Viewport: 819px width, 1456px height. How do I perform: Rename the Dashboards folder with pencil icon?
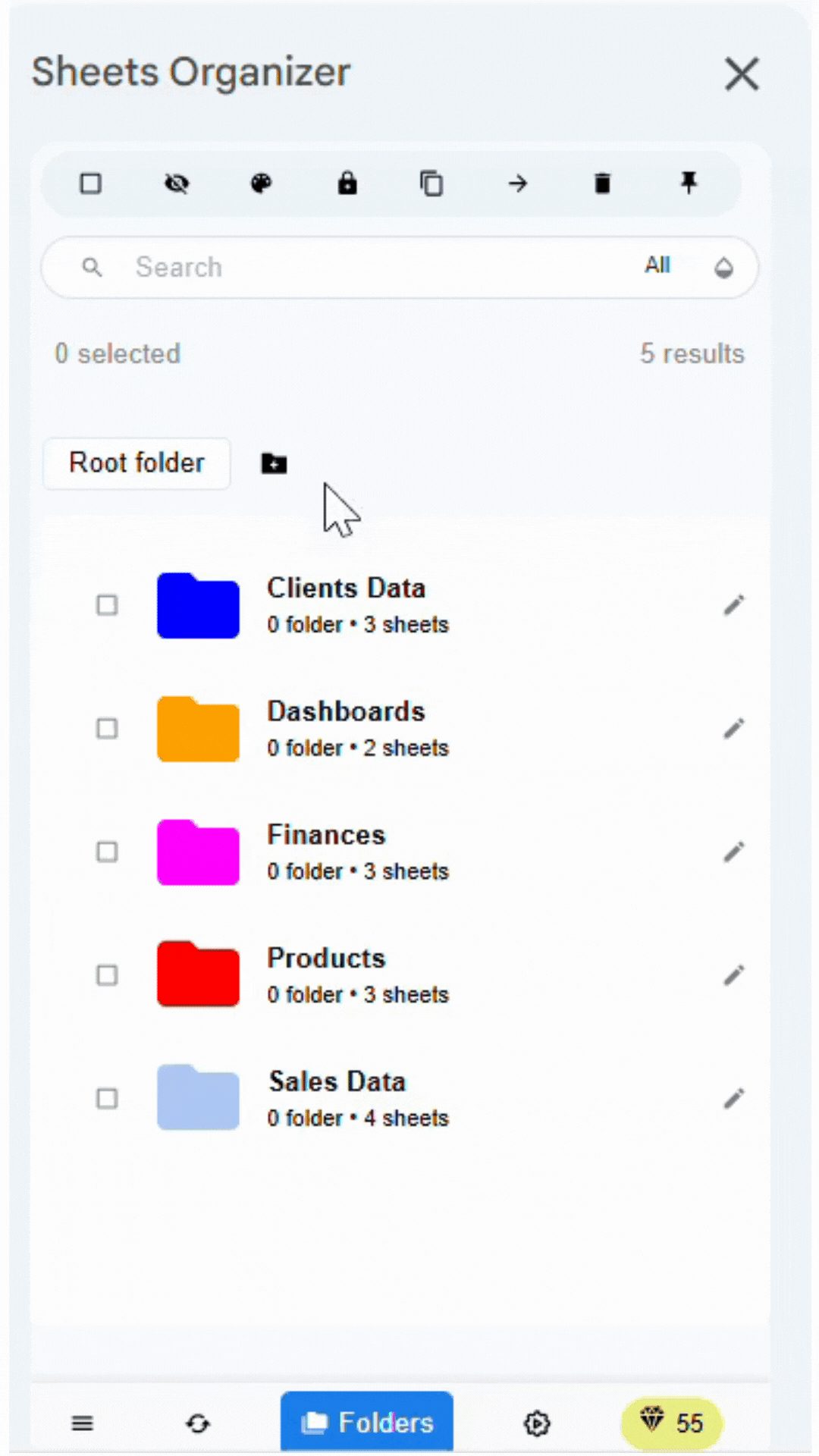[733, 728]
